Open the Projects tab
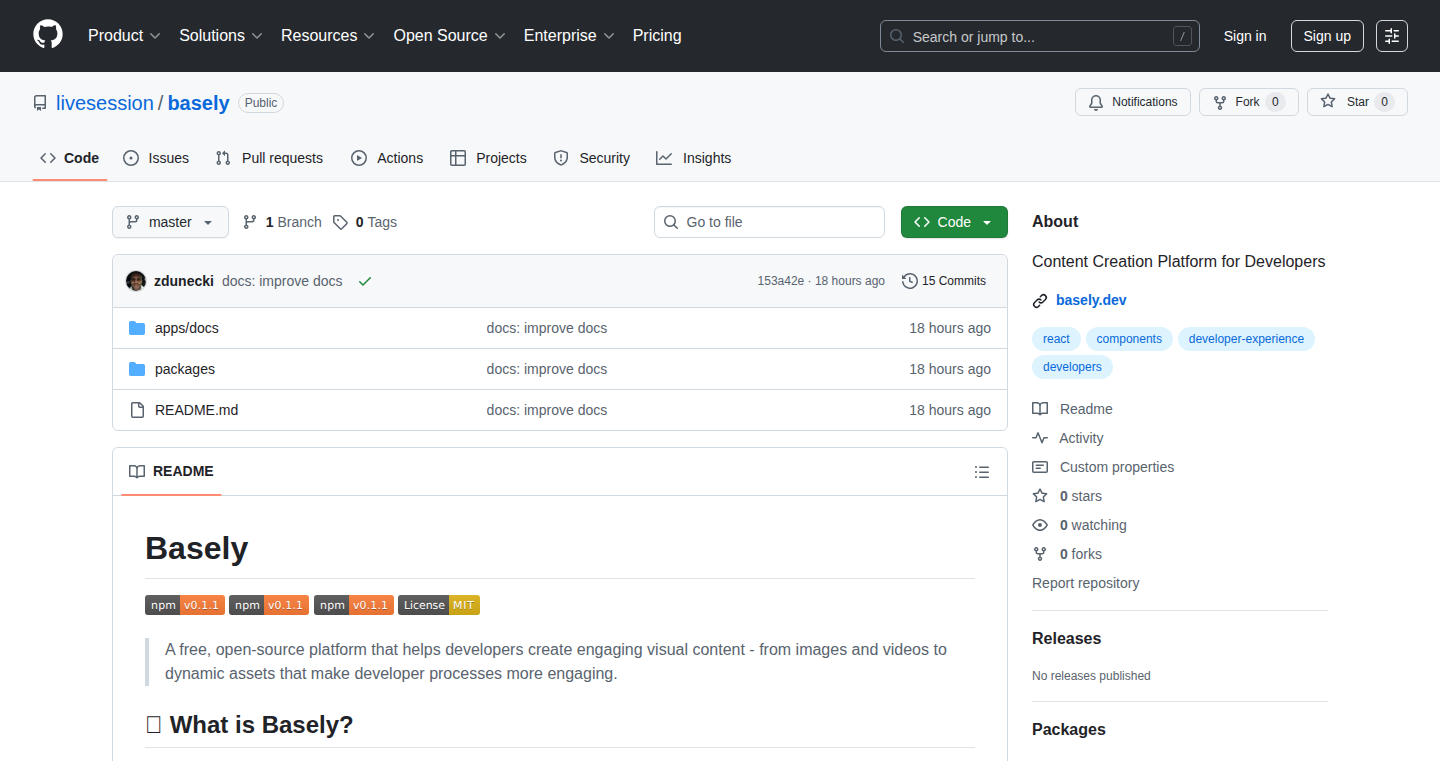Image resolution: width=1440 pixels, height=761 pixels. pos(488,158)
